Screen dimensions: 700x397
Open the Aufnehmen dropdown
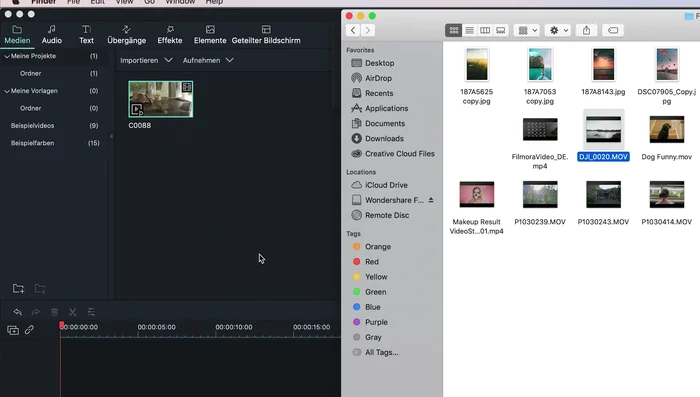pos(208,60)
